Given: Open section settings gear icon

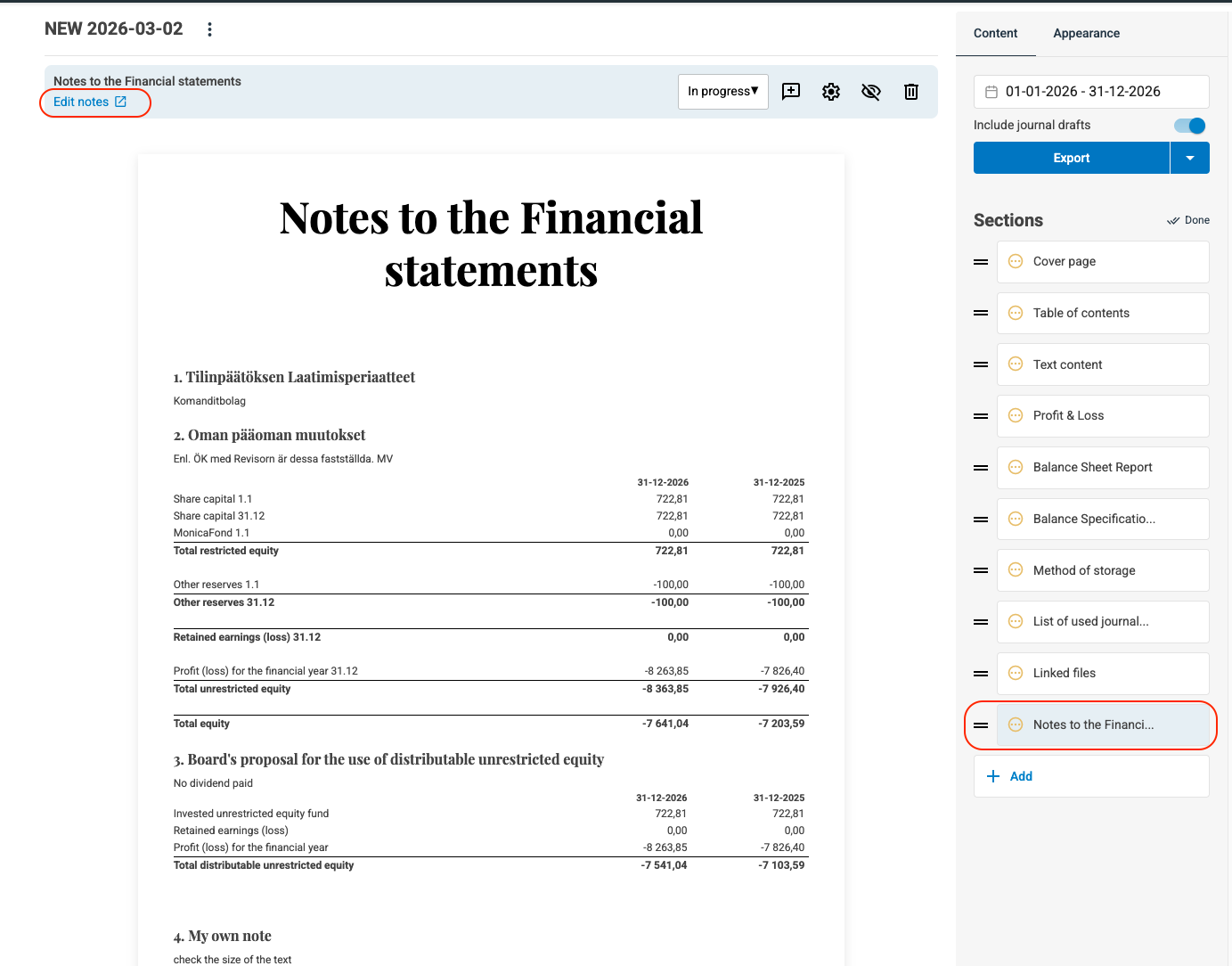Looking at the screenshot, I should (830, 92).
